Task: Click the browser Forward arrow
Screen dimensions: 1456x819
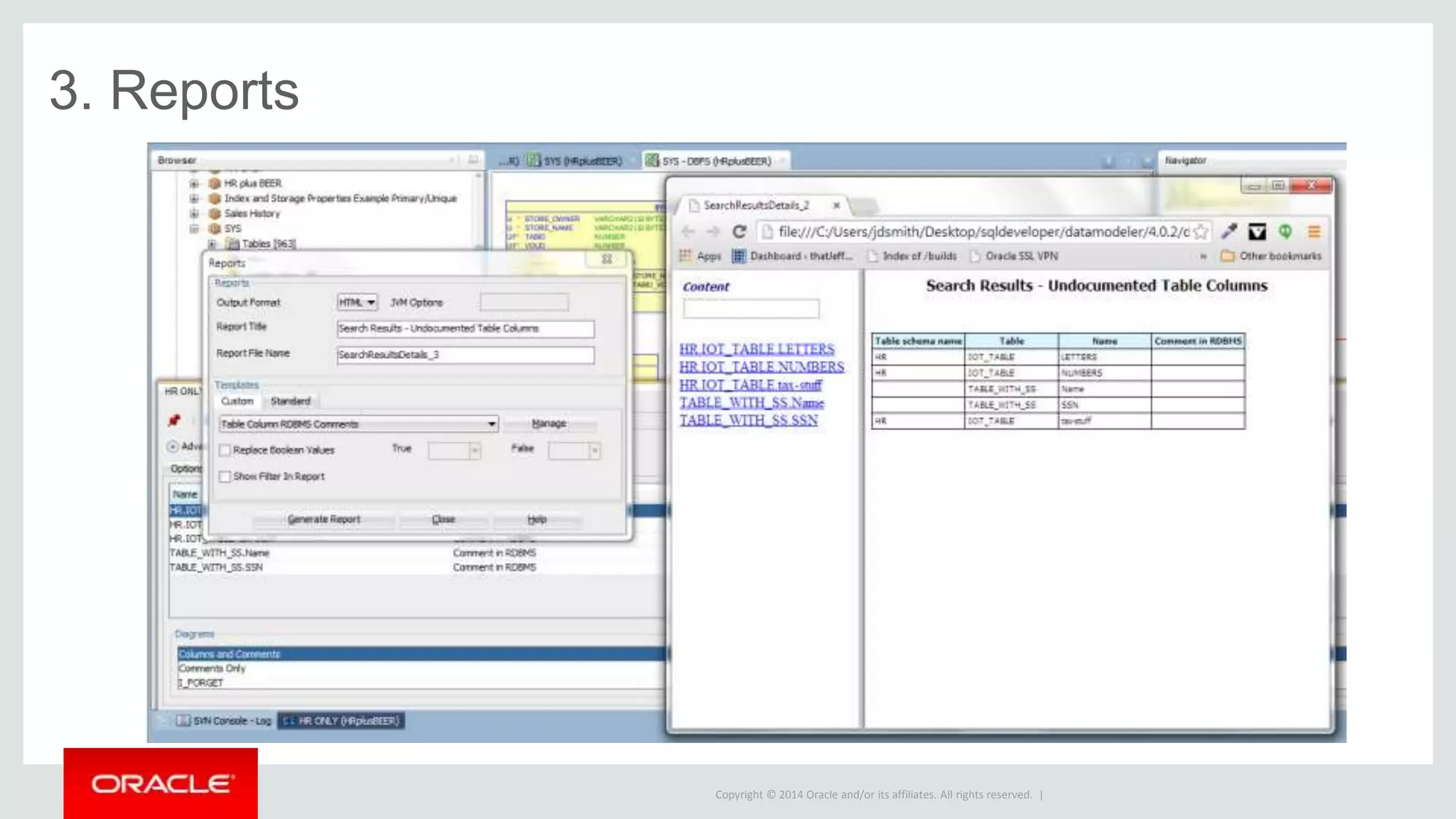Action: click(x=713, y=232)
